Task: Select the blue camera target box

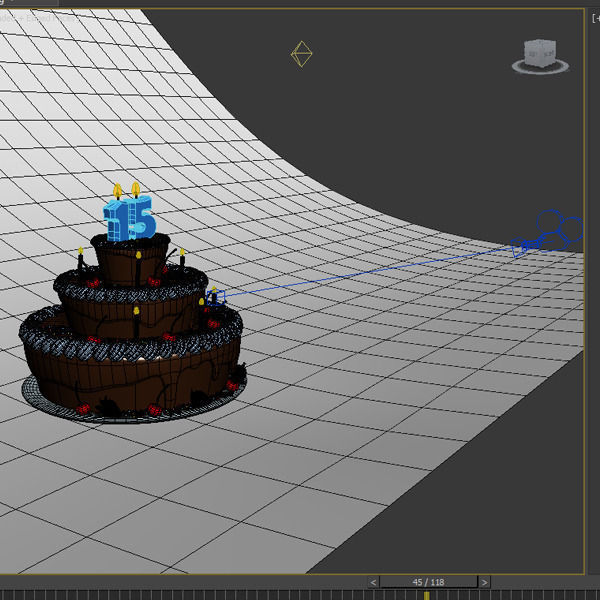Action: coord(216,298)
